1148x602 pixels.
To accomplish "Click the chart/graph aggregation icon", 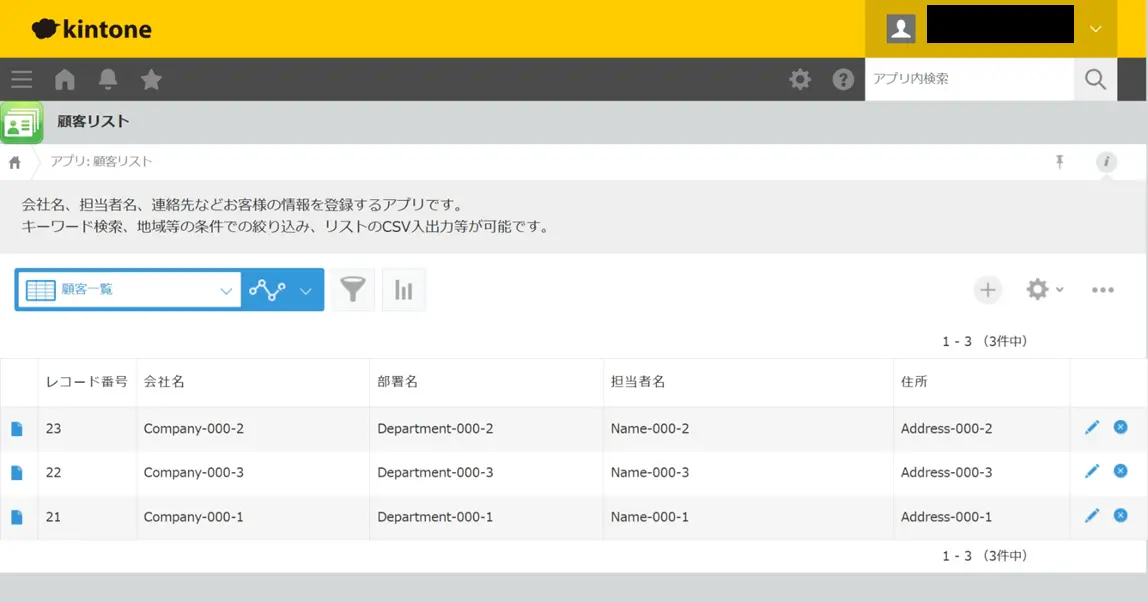I will [x=404, y=289].
